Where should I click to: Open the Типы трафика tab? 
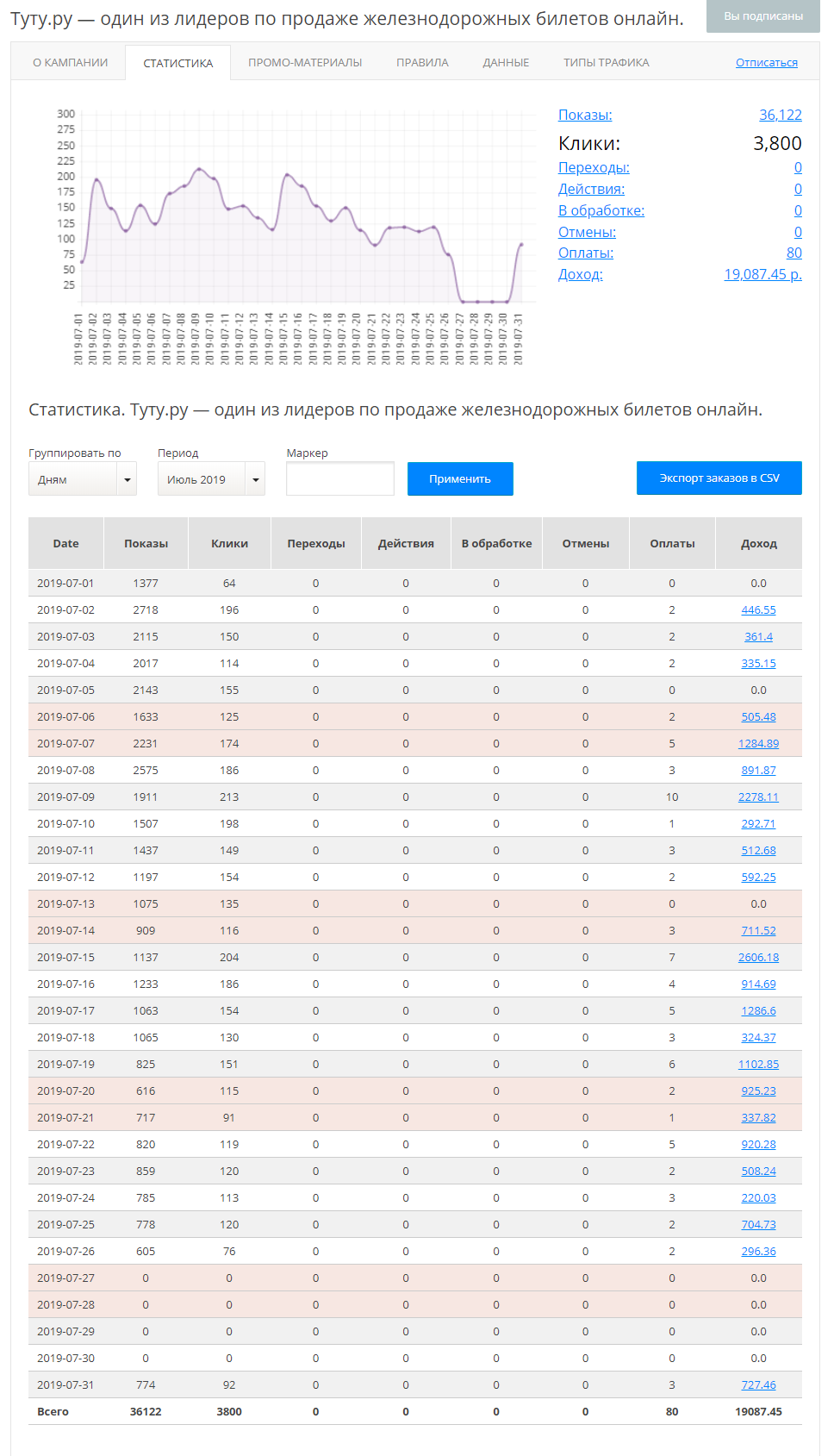pos(606,63)
